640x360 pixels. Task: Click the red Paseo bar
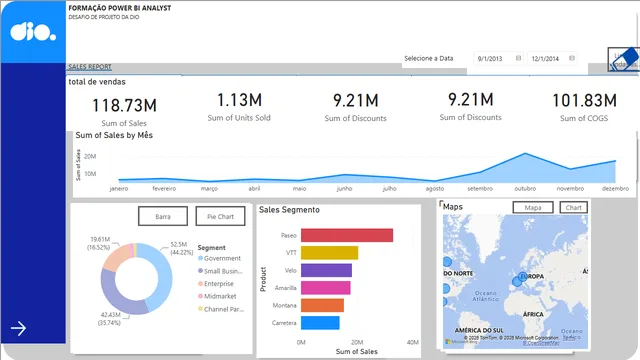click(x=347, y=235)
